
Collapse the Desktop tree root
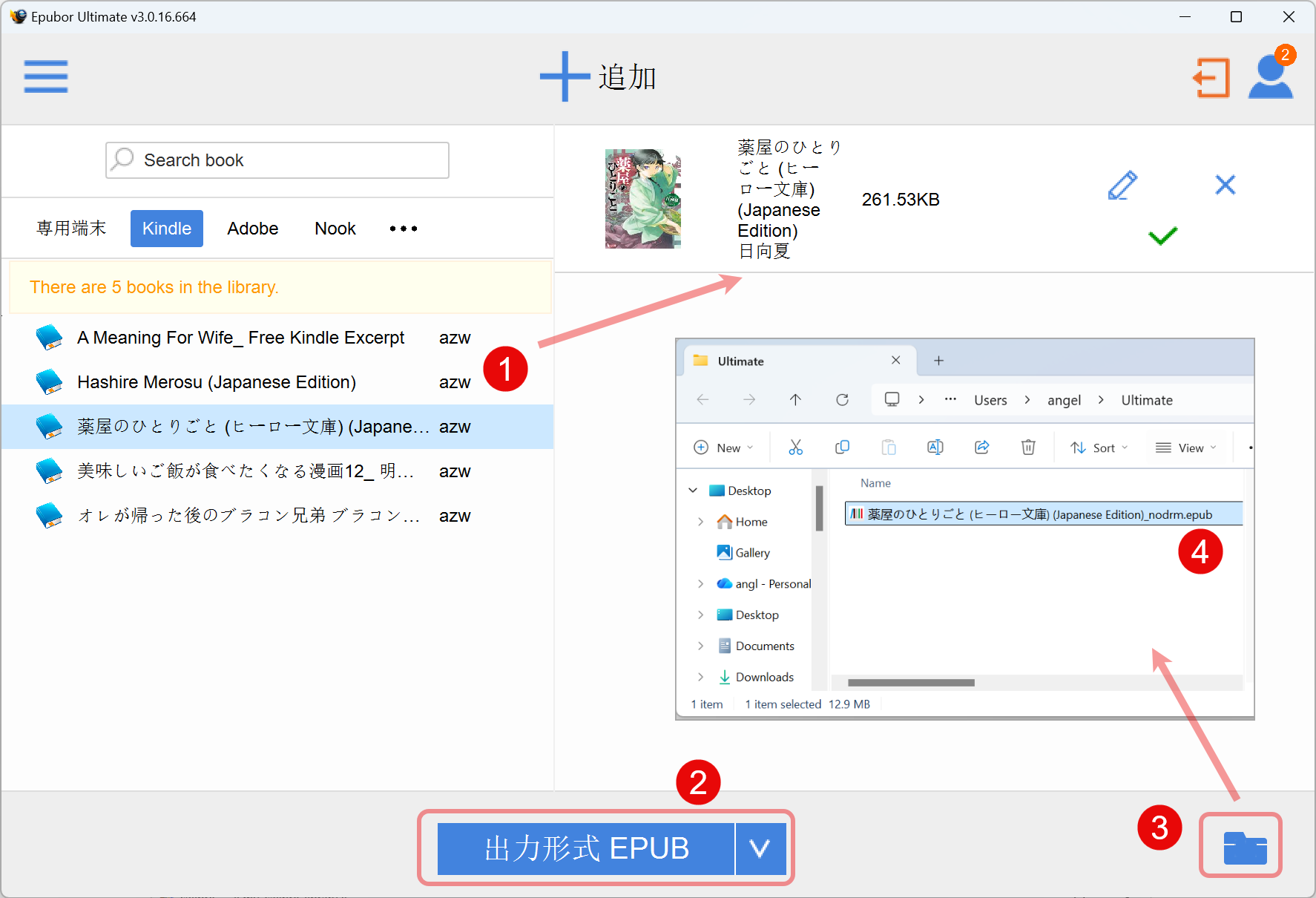point(693,491)
